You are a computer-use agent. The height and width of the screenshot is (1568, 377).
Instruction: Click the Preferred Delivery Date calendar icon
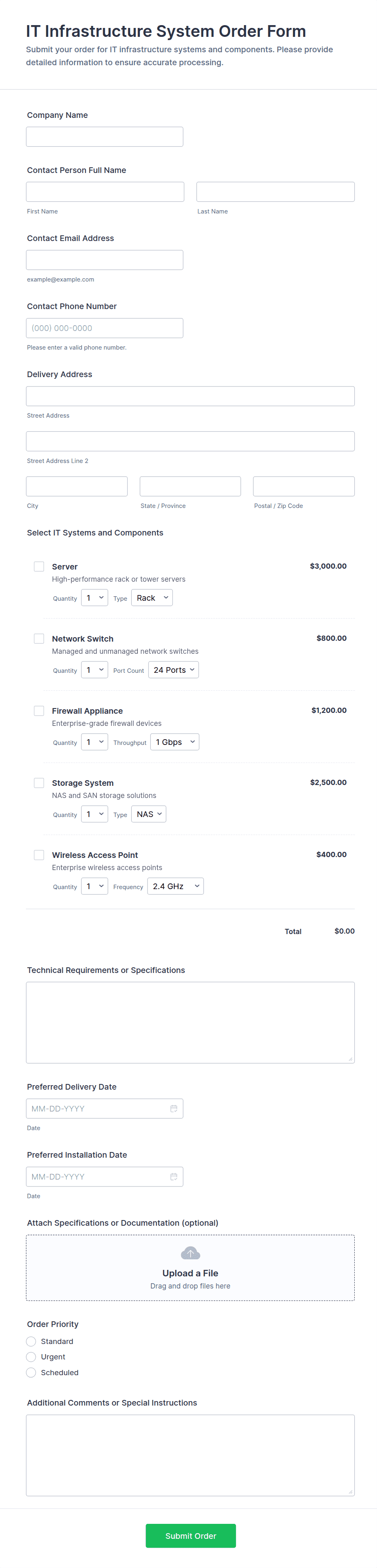[x=174, y=1108]
